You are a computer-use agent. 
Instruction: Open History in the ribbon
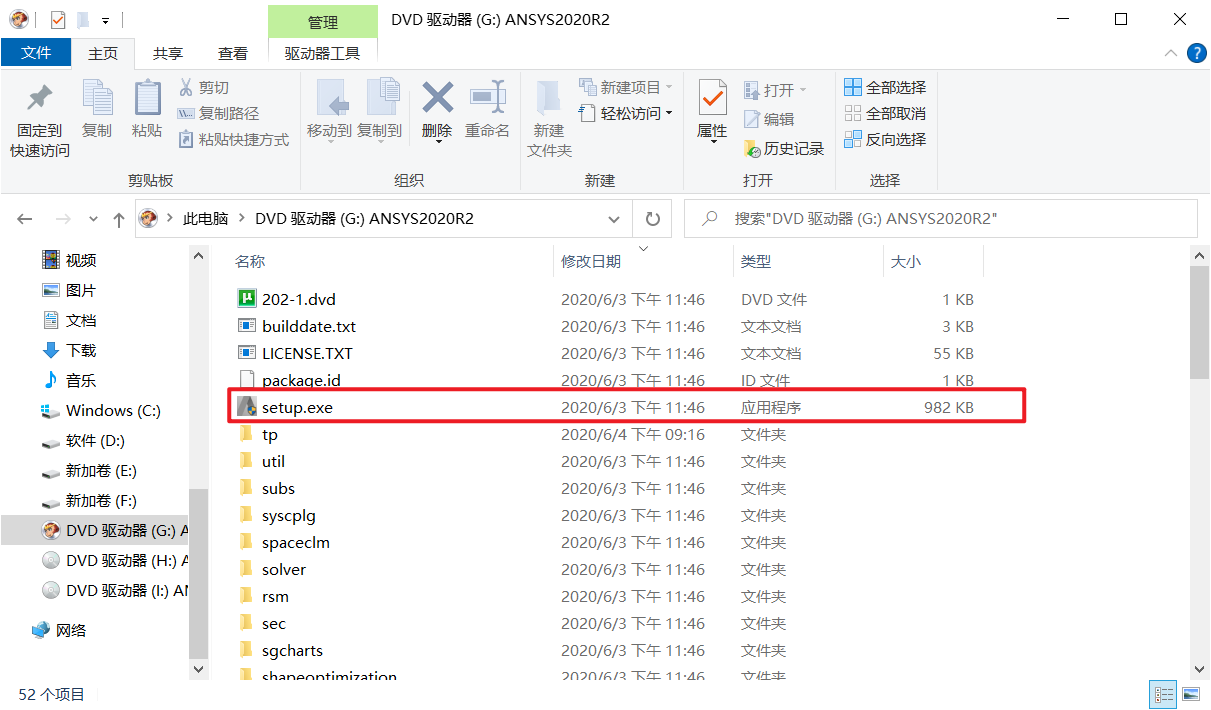(x=784, y=148)
